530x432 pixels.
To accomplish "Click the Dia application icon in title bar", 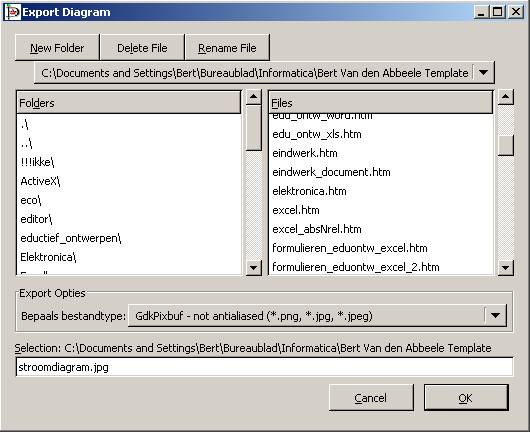I will (13, 12).
